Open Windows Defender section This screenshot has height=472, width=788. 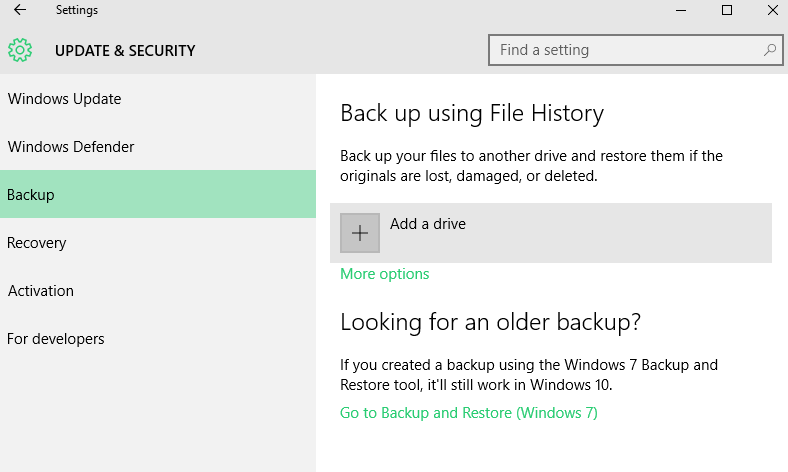click(158, 146)
